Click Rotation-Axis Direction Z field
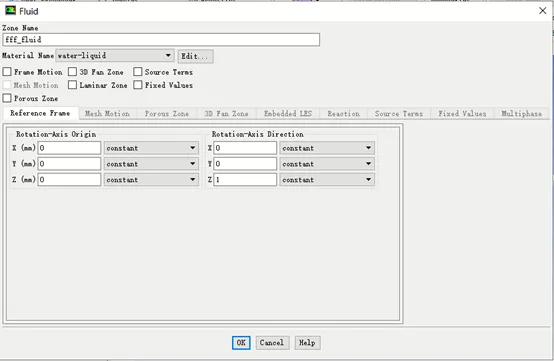Viewport: 554px width, 361px height. tap(245, 180)
